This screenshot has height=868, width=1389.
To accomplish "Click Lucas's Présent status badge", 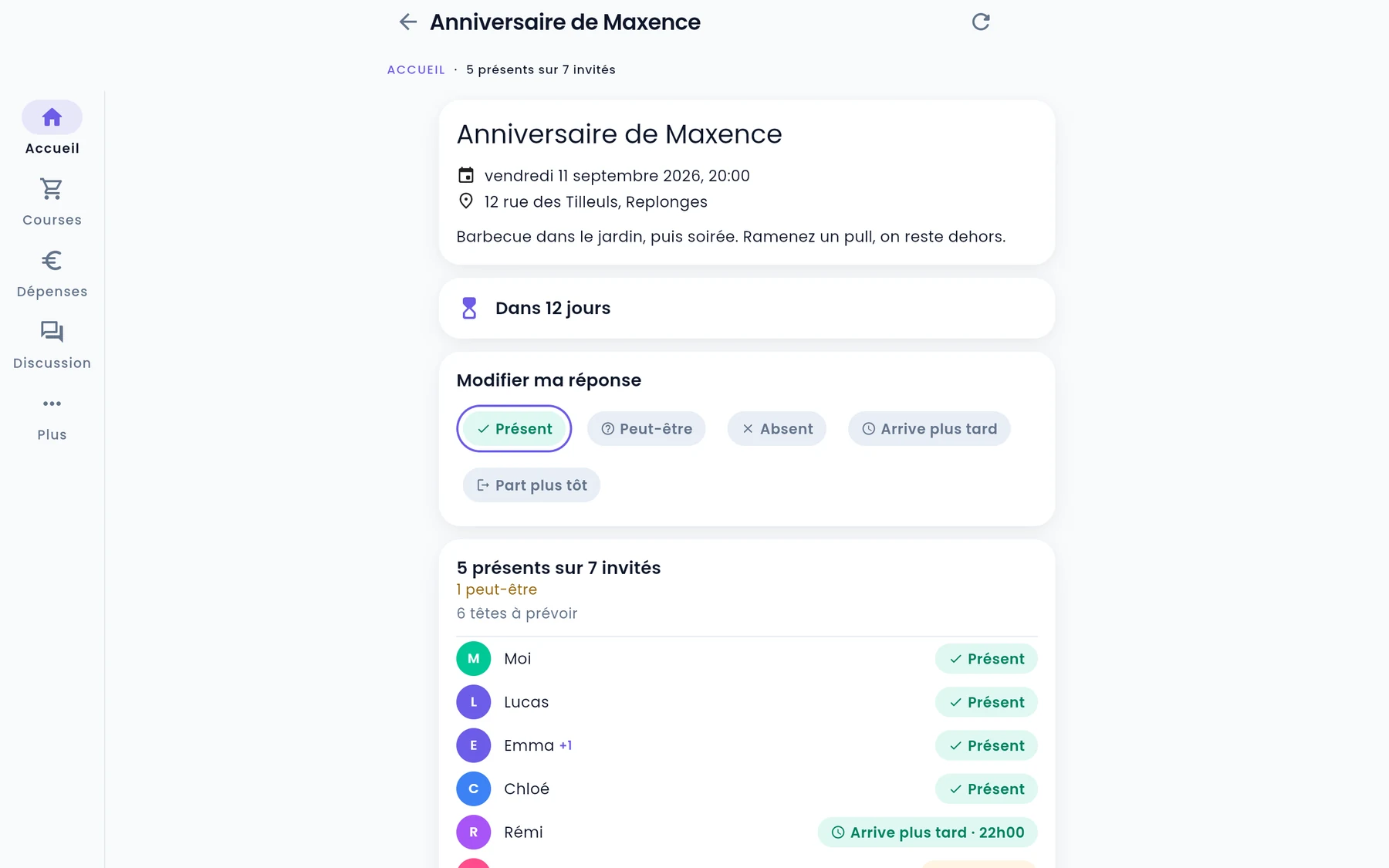I will (x=986, y=702).
